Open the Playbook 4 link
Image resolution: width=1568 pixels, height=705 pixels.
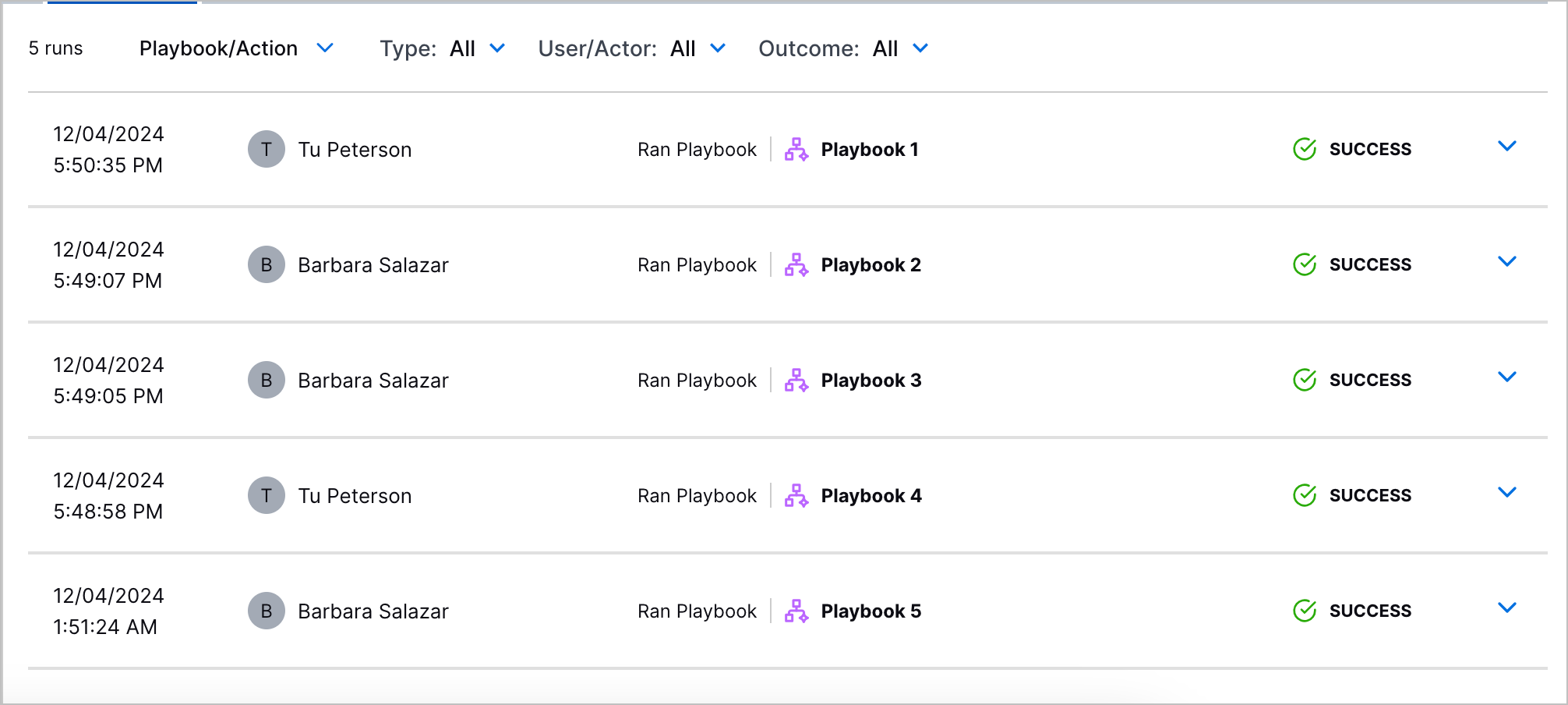(x=871, y=495)
